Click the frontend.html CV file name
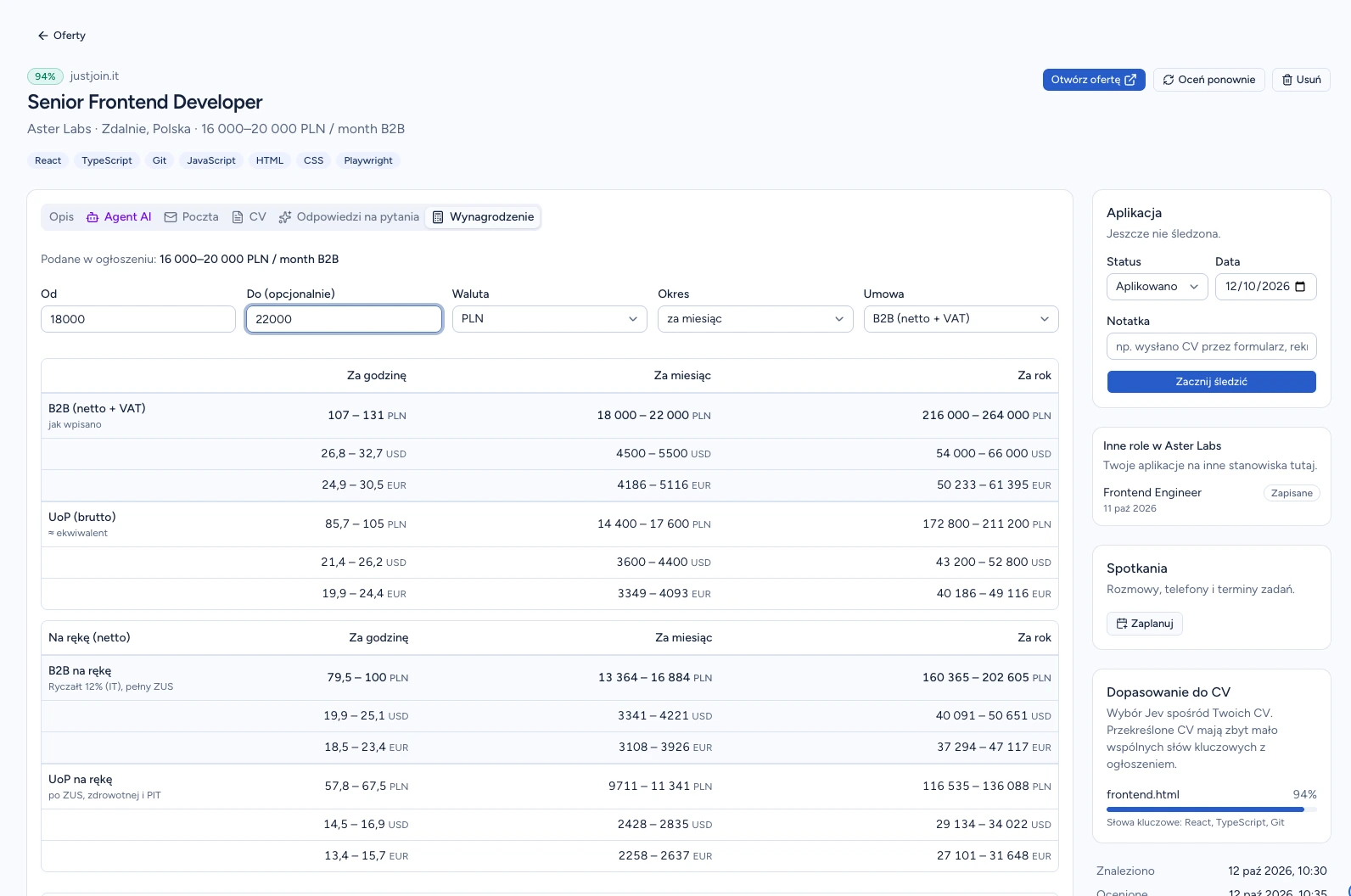Screen dimensions: 1351x896 tap(1143, 795)
